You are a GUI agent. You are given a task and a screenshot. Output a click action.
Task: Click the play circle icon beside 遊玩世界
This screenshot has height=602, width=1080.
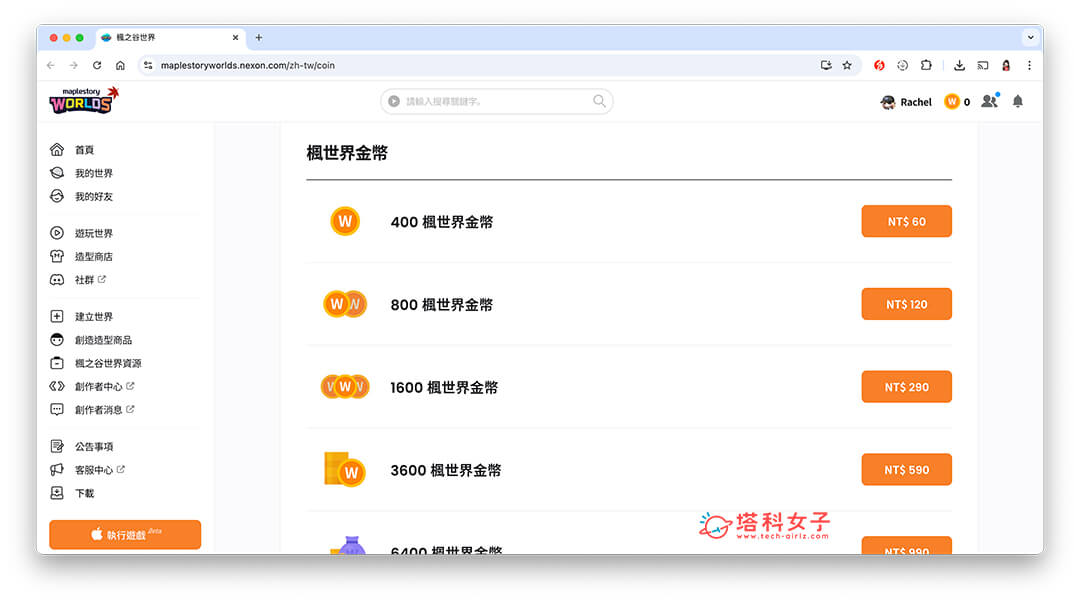(57, 233)
